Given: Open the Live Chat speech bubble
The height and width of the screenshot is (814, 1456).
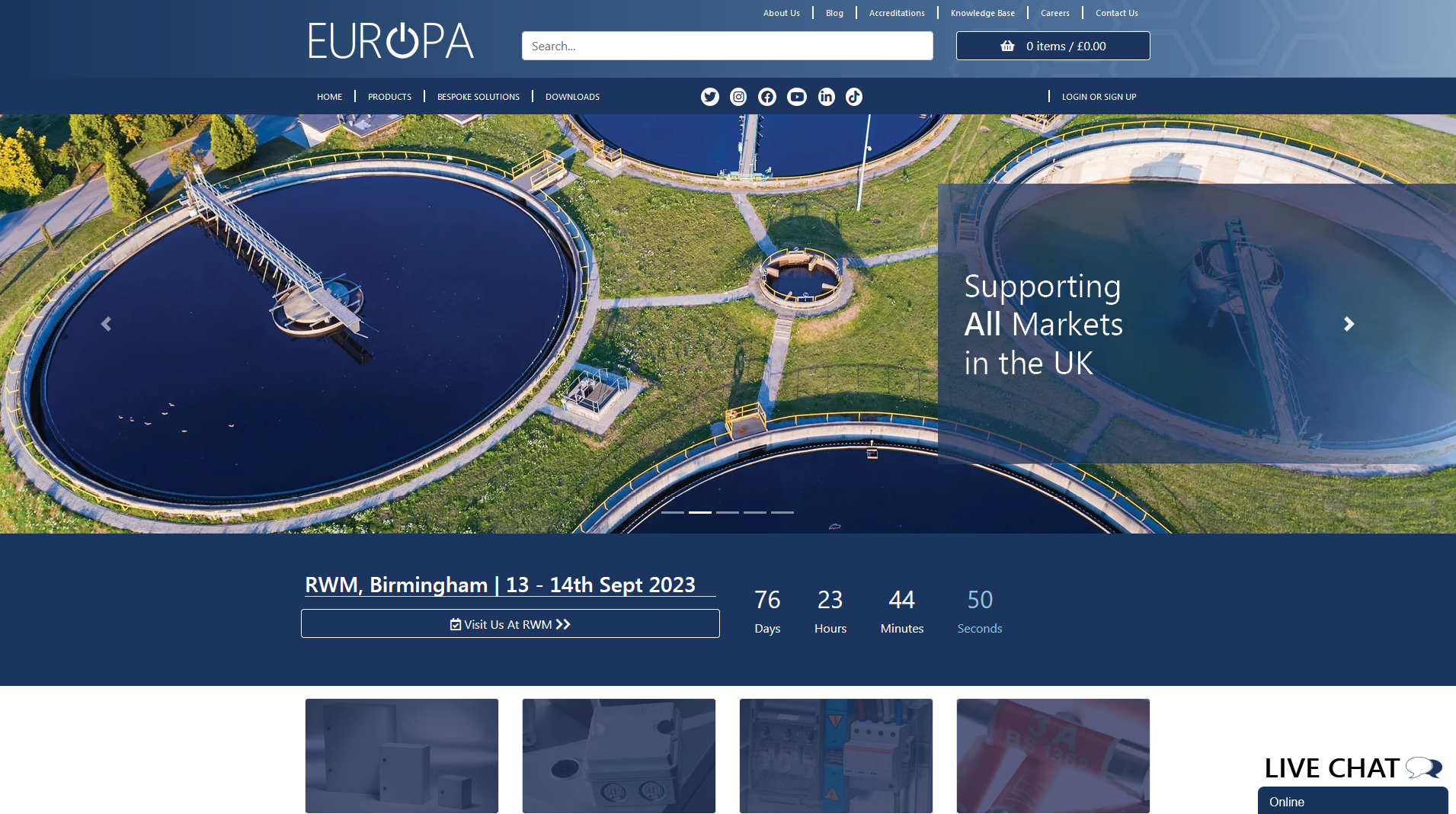Looking at the screenshot, I should (x=1422, y=768).
